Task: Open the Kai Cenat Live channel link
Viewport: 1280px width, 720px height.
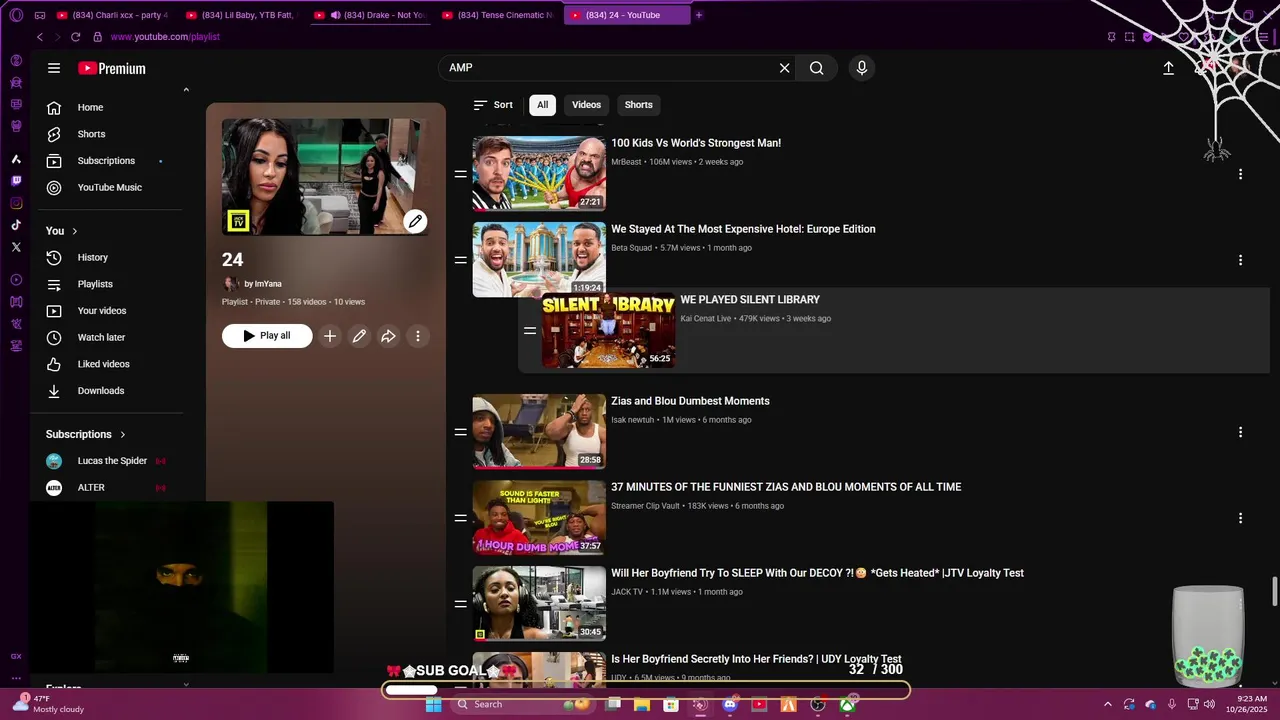Action: [706, 319]
